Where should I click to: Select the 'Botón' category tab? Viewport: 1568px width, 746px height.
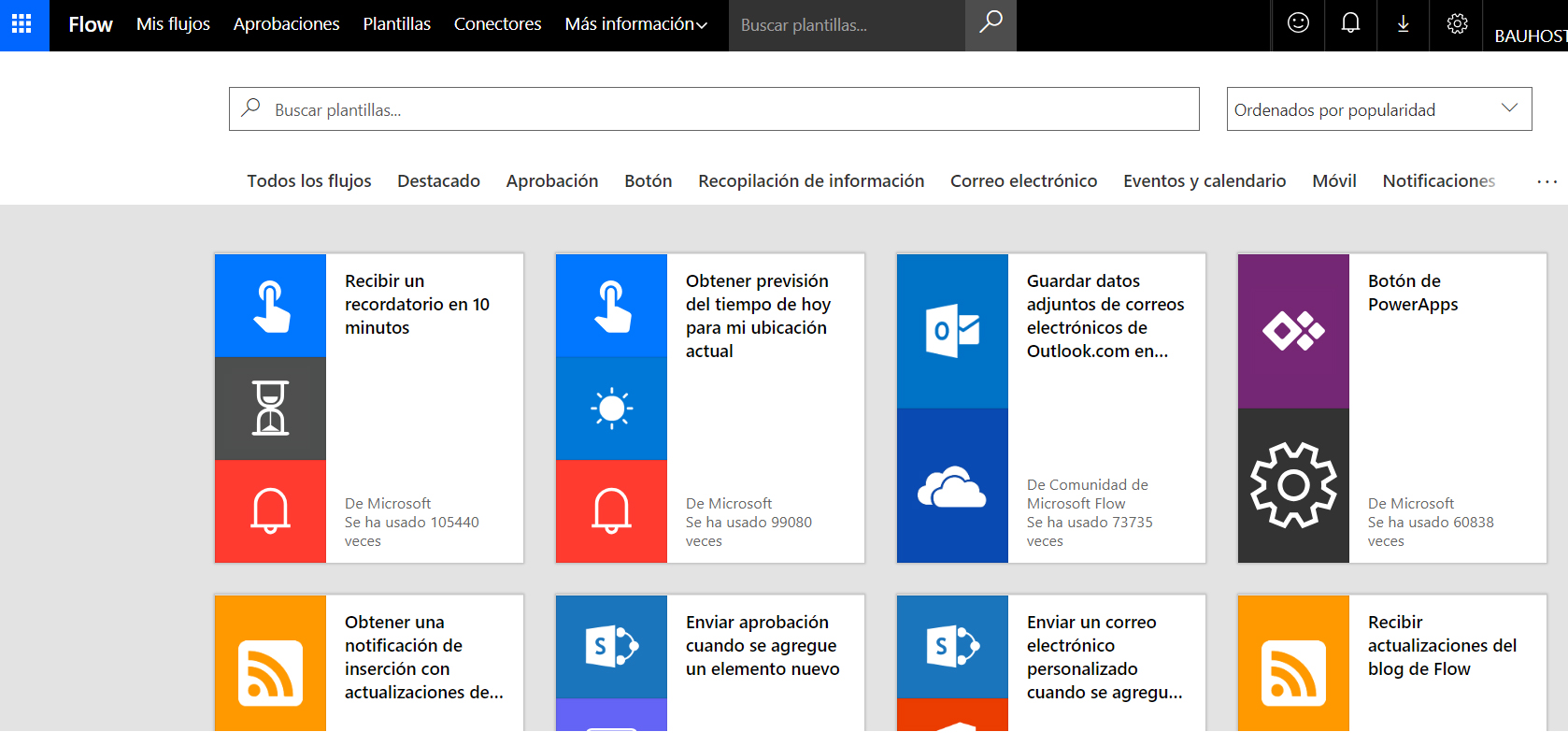pos(649,181)
